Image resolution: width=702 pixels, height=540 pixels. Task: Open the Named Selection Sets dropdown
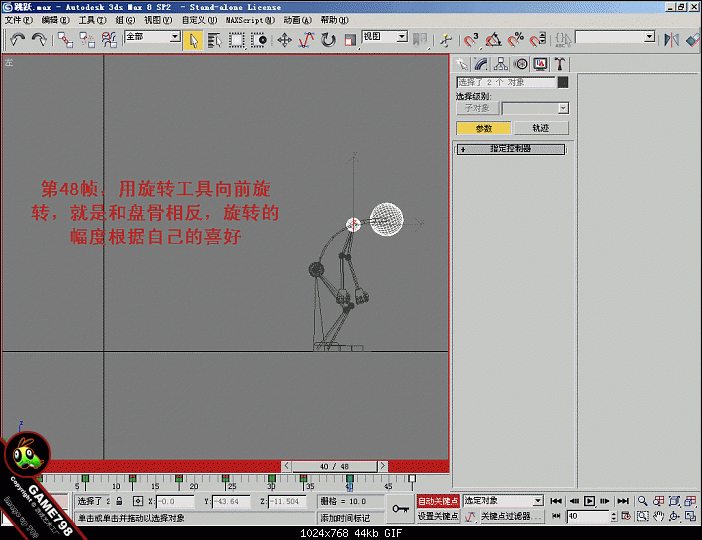click(x=615, y=37)
